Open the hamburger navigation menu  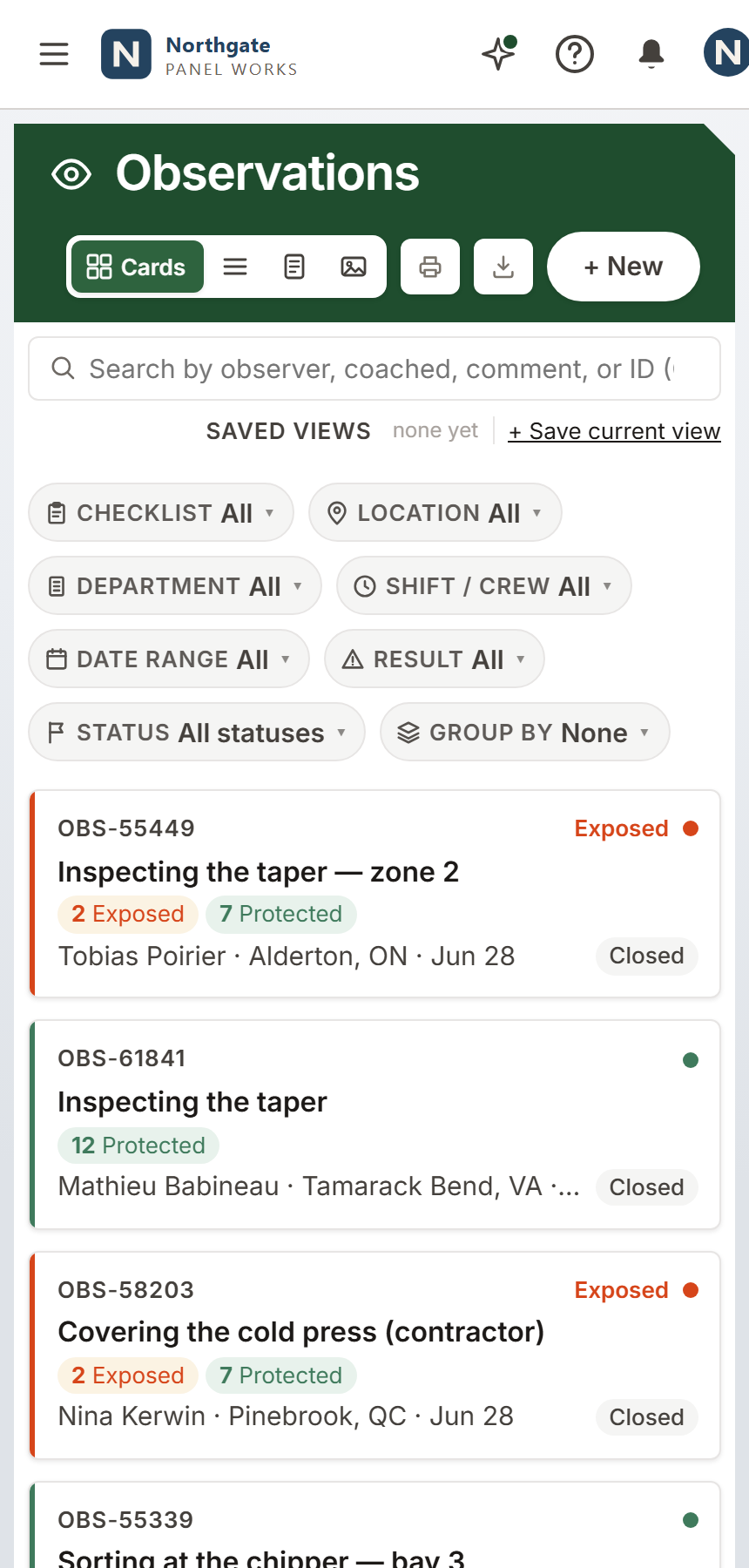(x=54, y=54)
